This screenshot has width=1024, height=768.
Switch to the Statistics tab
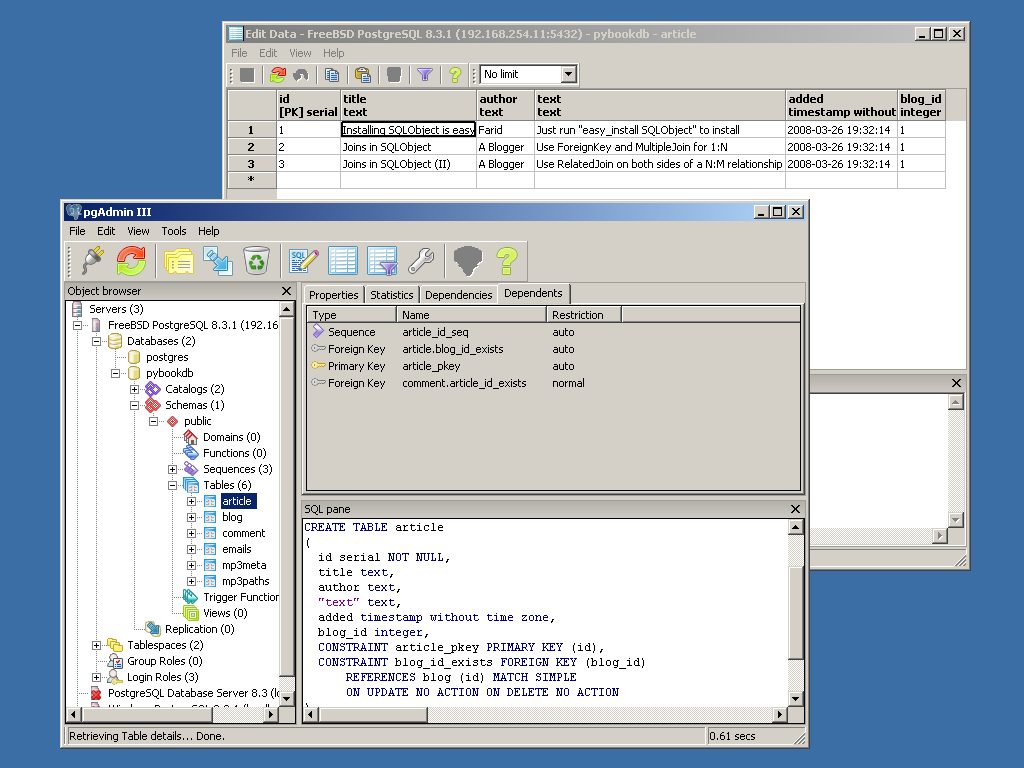(392, 295)
